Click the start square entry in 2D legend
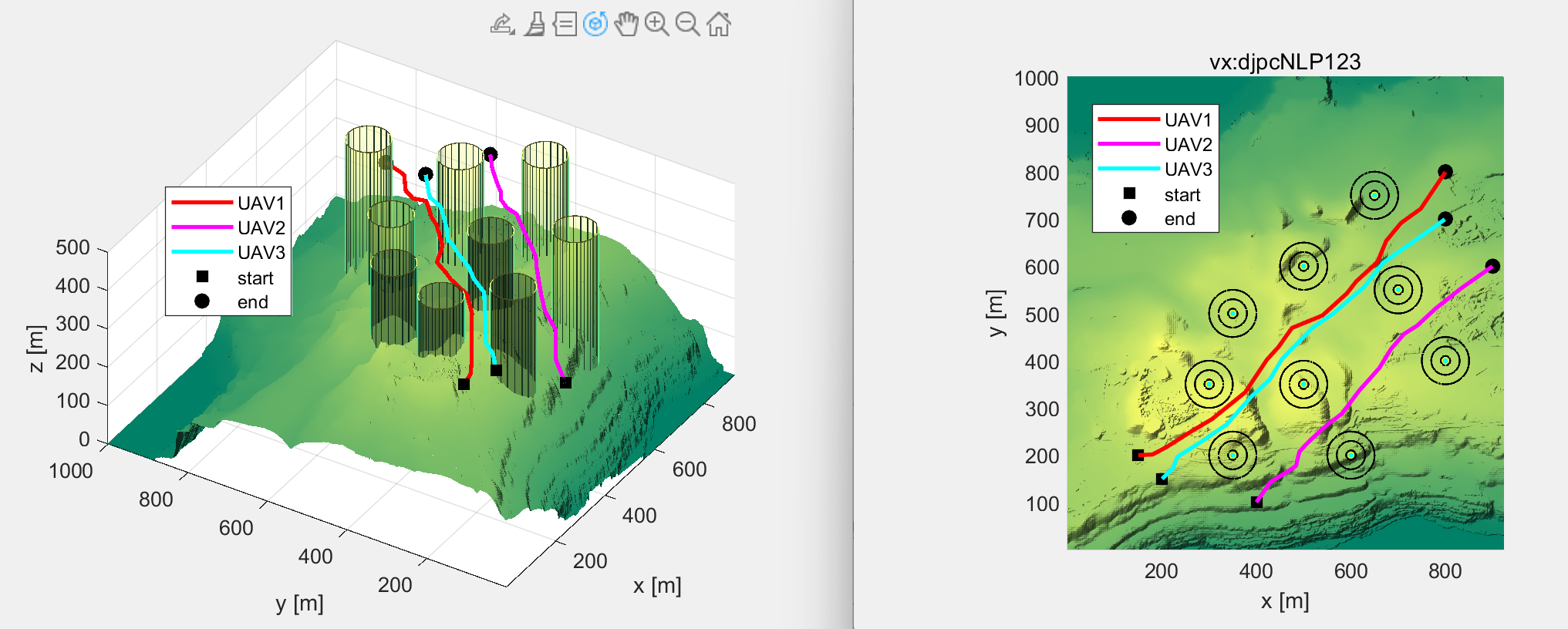Viewport: 1568px width, 629px height. point(1129,193)
